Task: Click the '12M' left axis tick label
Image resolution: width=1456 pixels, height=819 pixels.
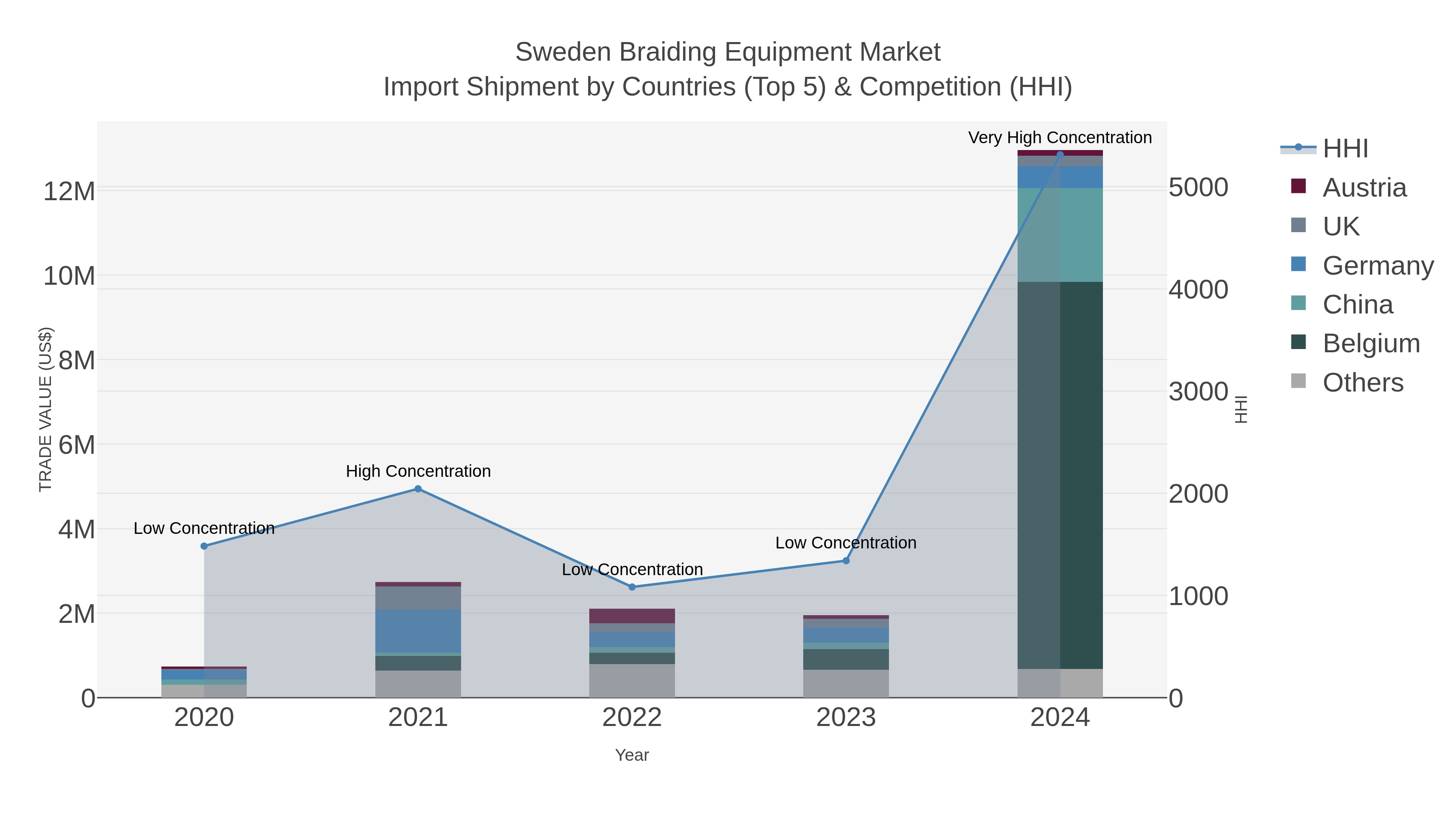Action: pyautogui.click(x=69, y=192)
